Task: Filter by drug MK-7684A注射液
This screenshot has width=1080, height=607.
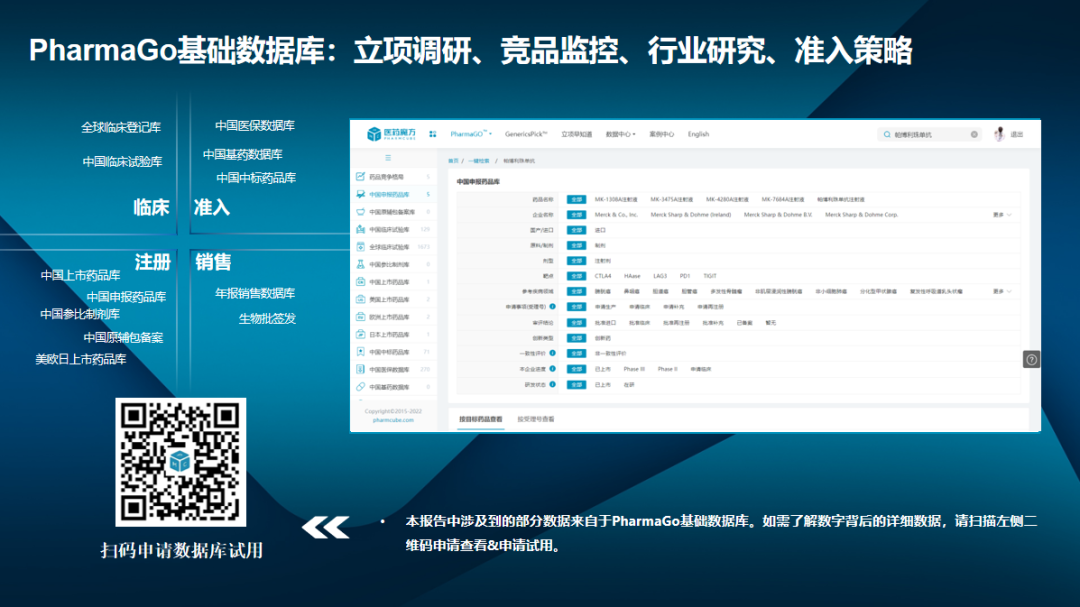Action: point(782,200)
